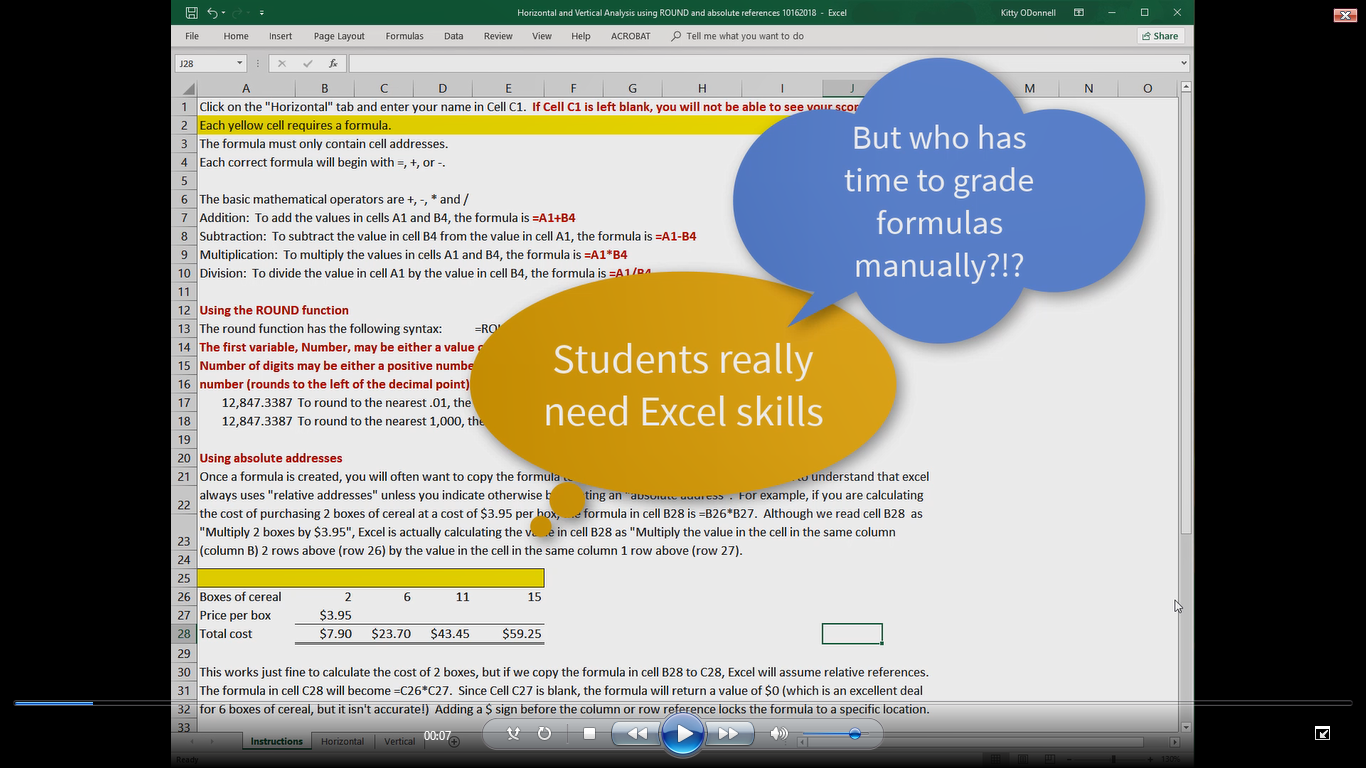Open the ACROBAT ribbon tab
Image resolution: width=1366 pixels, height=768 pixels.
pyautogui.click(x=630, y=36)
